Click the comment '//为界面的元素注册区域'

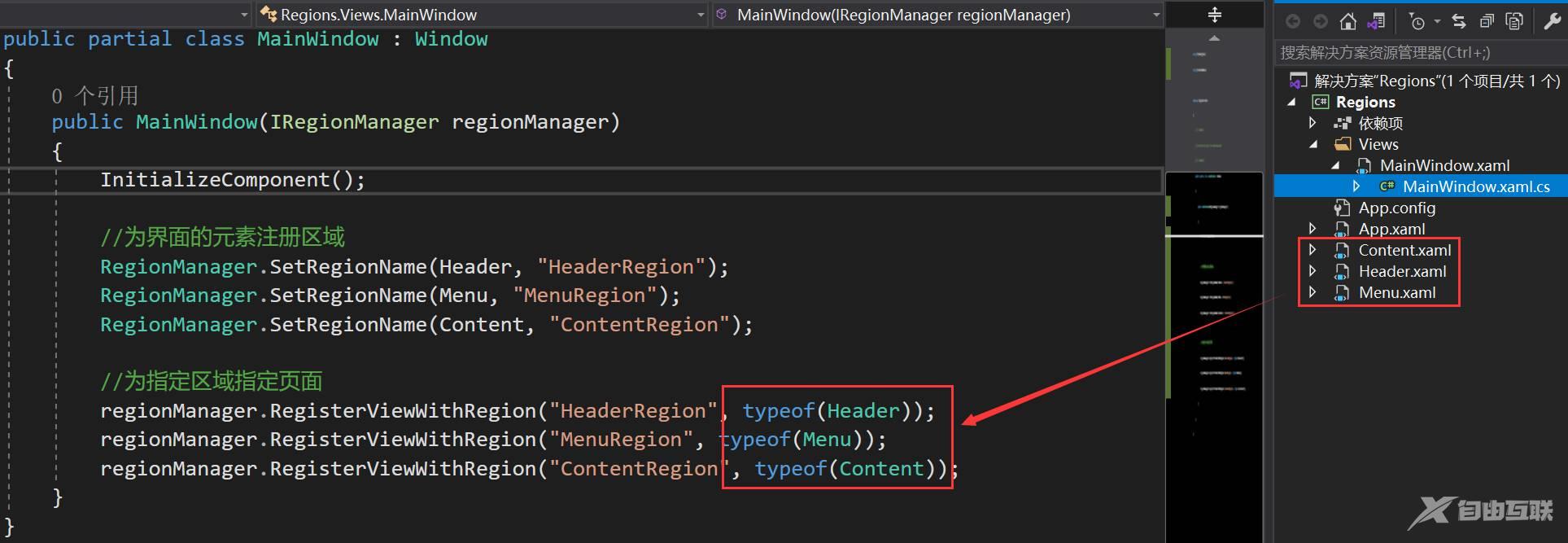point(222,238)
